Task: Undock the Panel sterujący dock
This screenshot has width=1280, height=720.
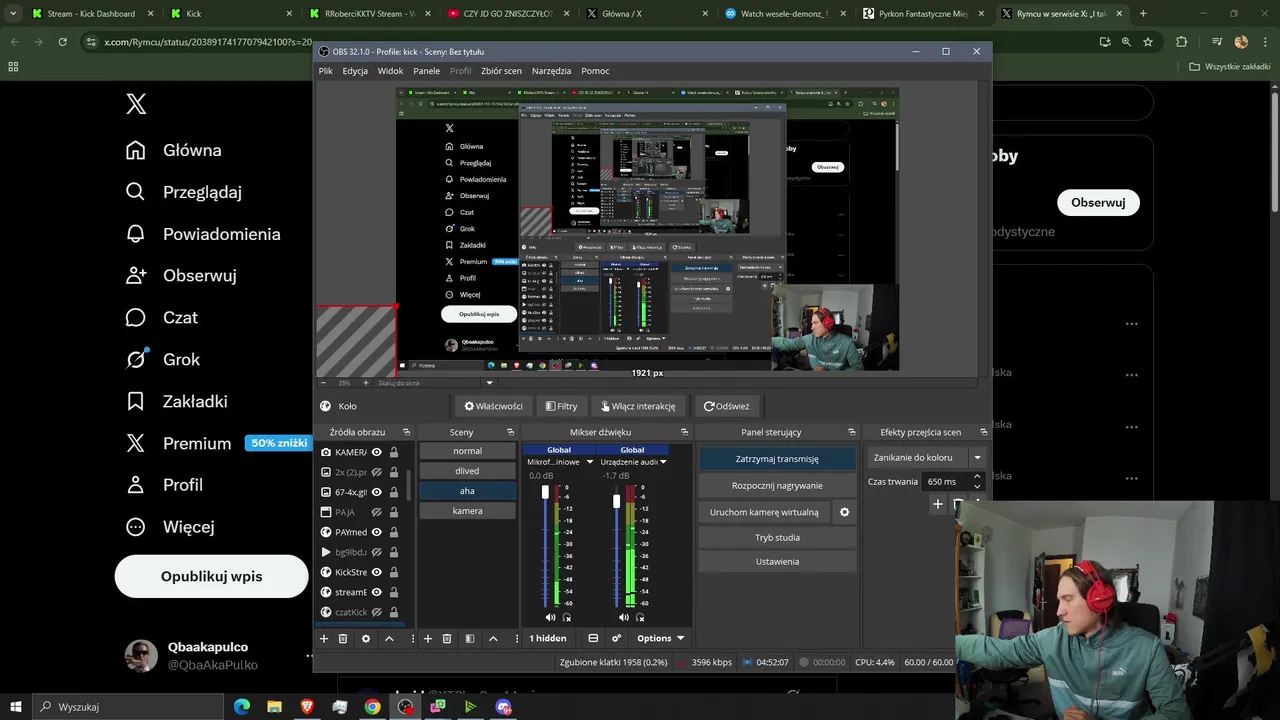Action: [852, 432]
